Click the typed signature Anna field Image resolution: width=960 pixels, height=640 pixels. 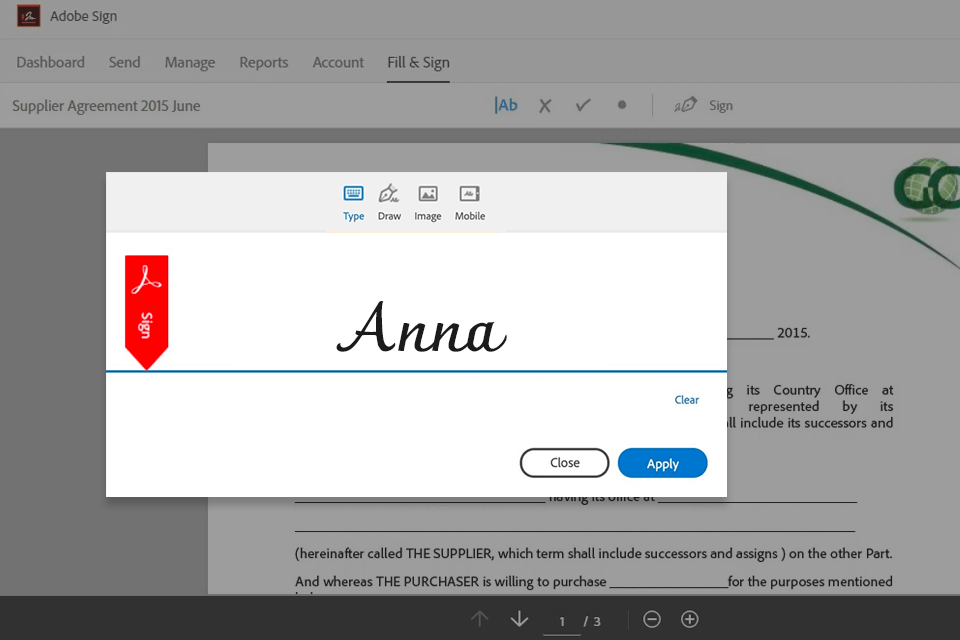click(x=421, y=328)
